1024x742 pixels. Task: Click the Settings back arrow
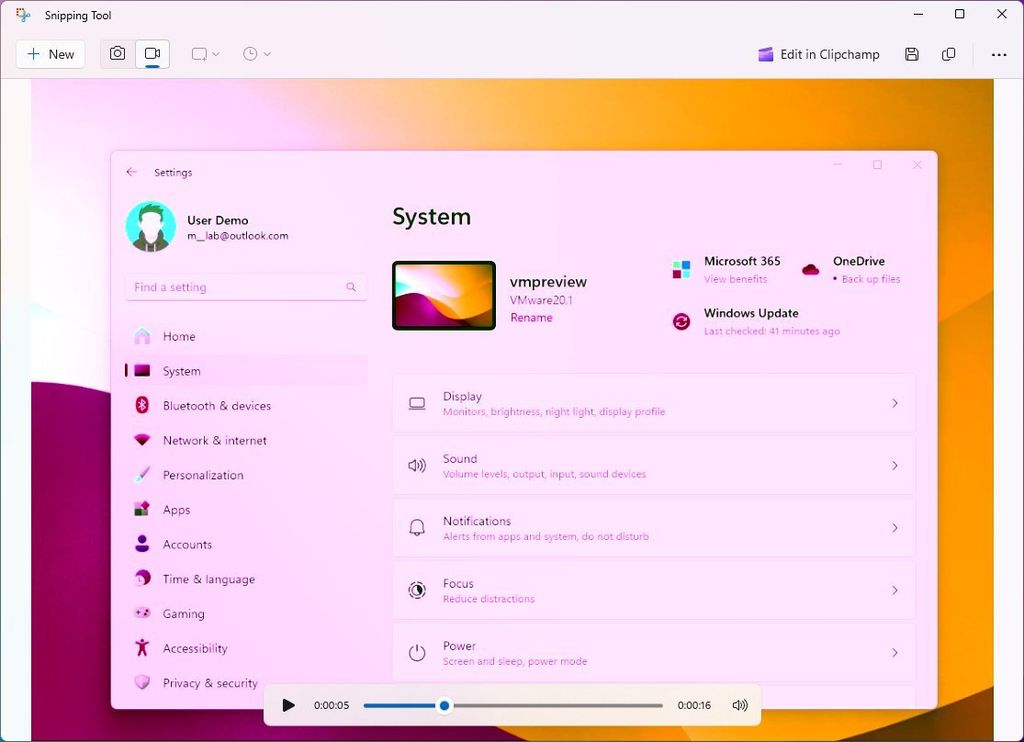[131, 171]
